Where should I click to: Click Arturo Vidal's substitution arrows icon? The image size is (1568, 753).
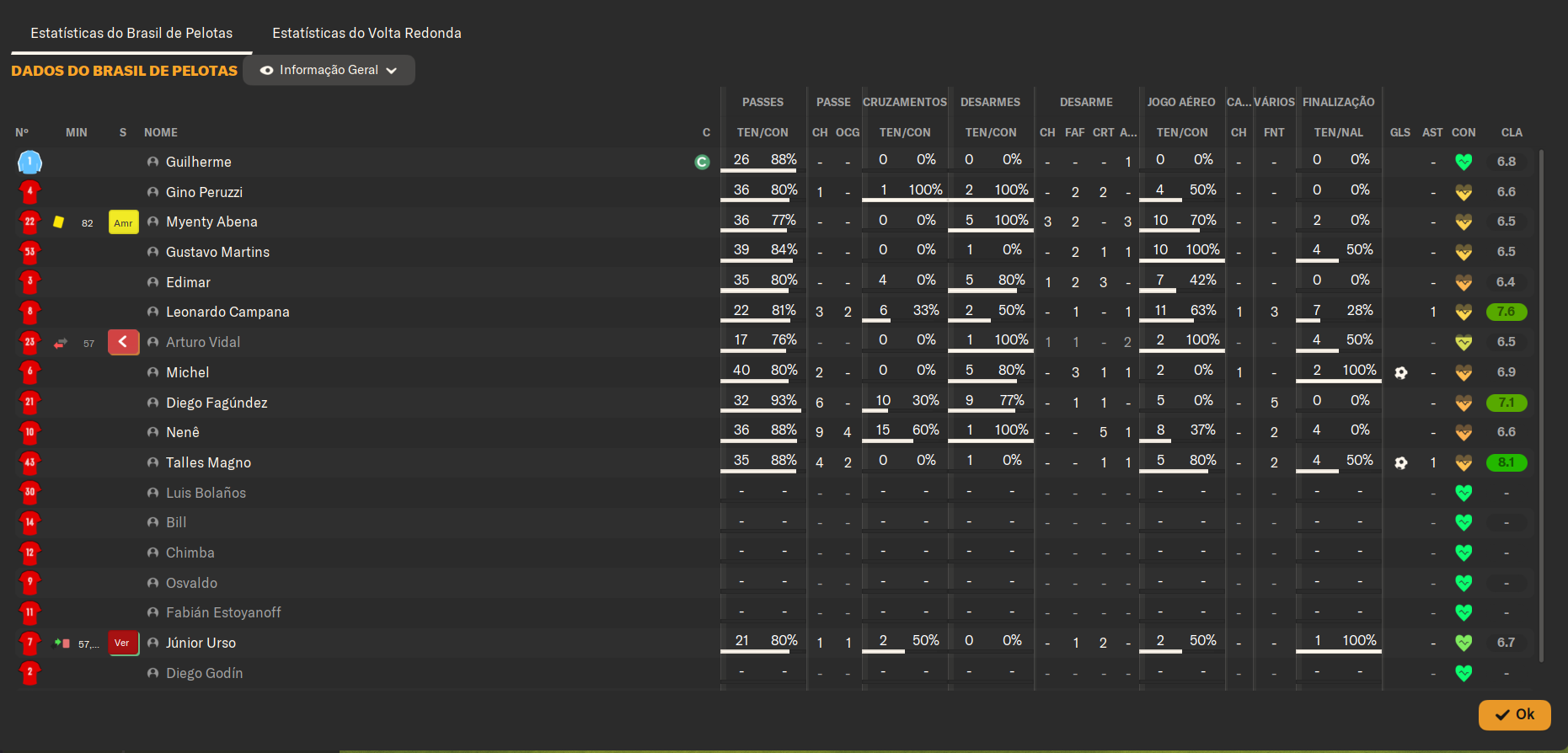click(61, 343)
